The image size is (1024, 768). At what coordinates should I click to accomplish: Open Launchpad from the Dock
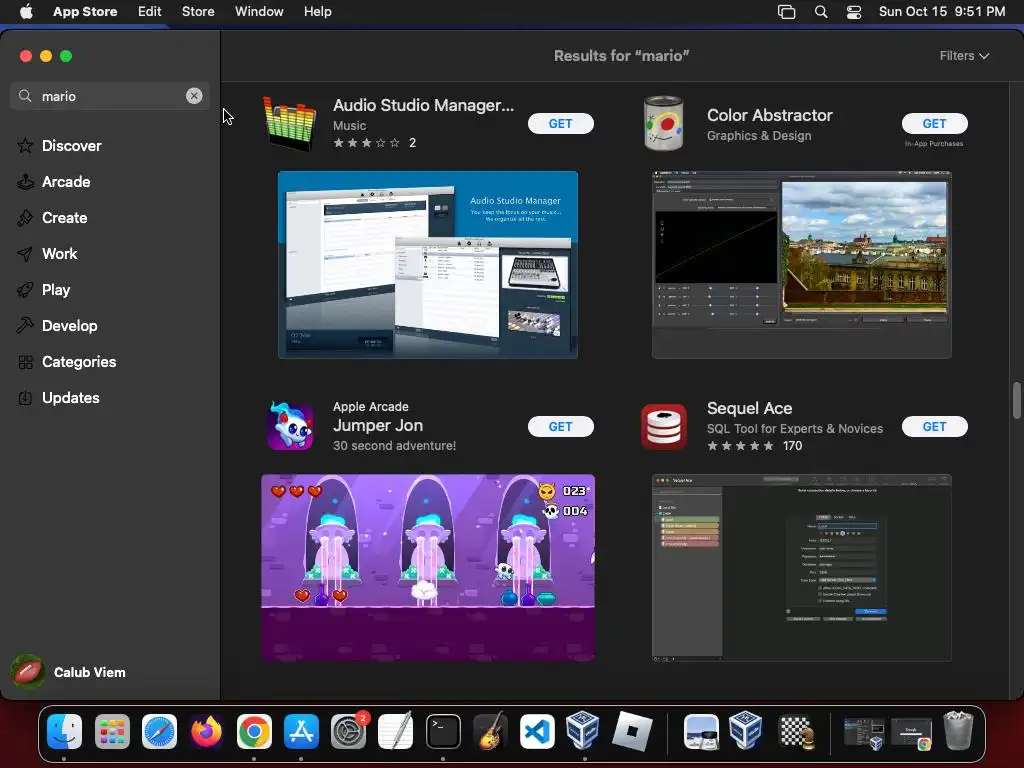point(112,731)
